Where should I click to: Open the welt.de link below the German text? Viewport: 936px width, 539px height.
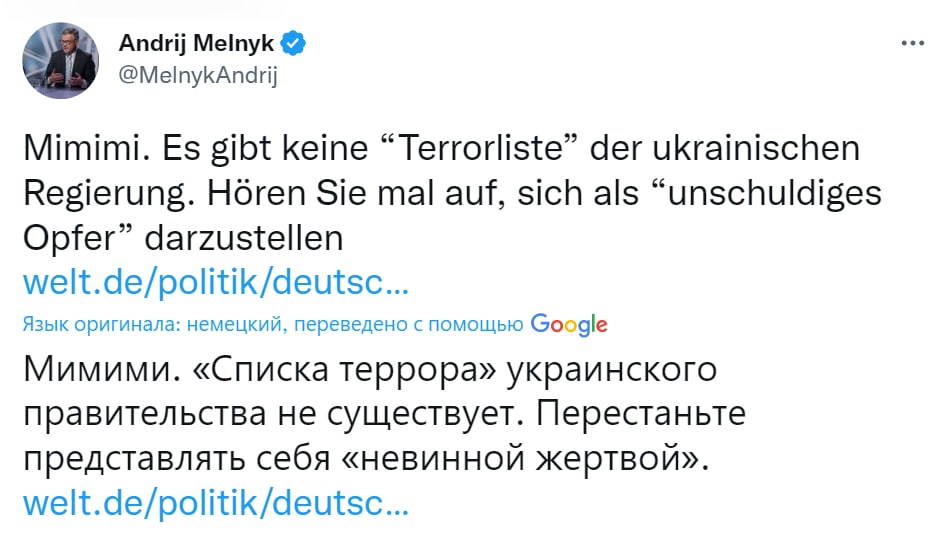215,283
